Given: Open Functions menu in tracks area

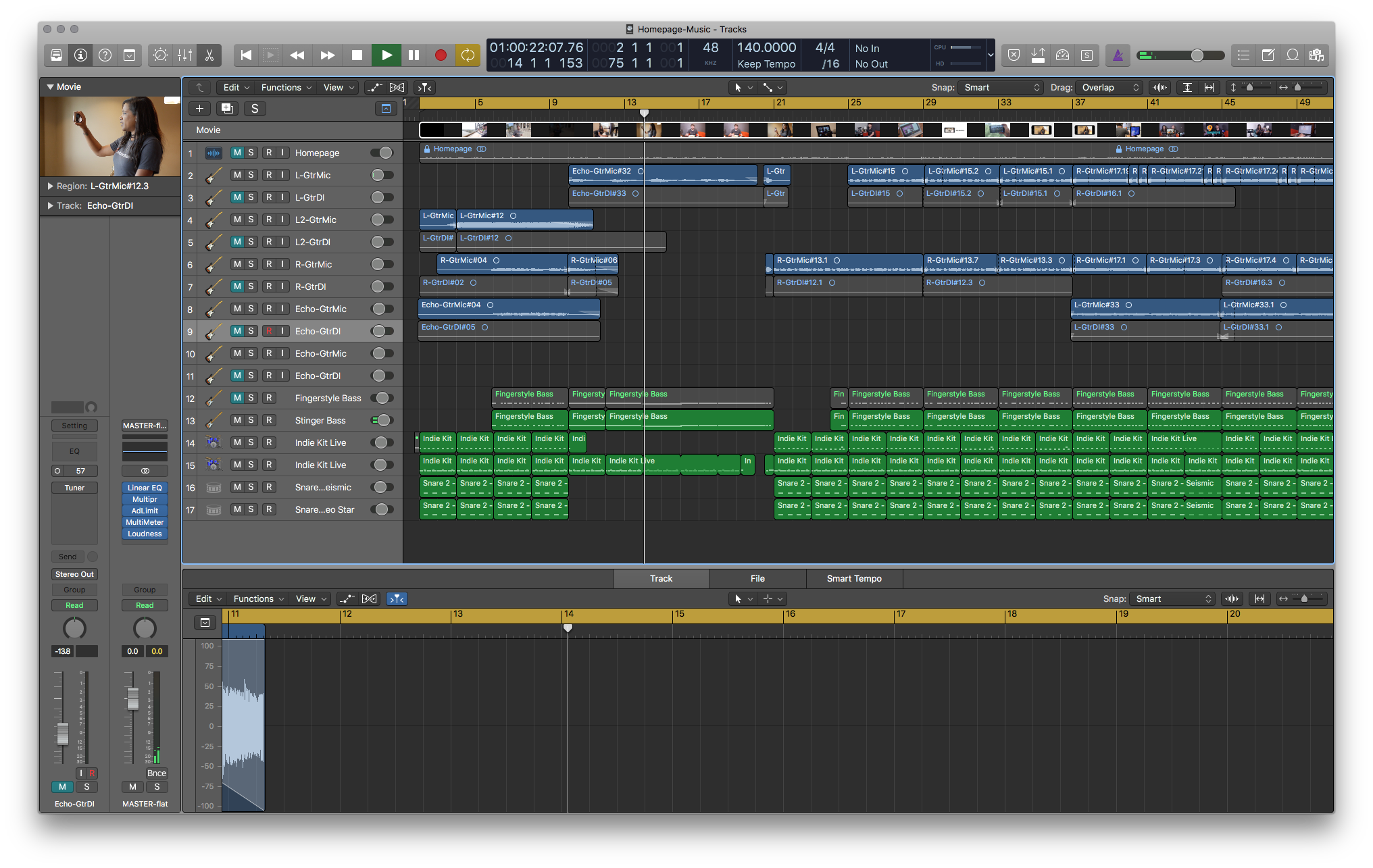Looking at the screenshot, I should tap(286, 88).
